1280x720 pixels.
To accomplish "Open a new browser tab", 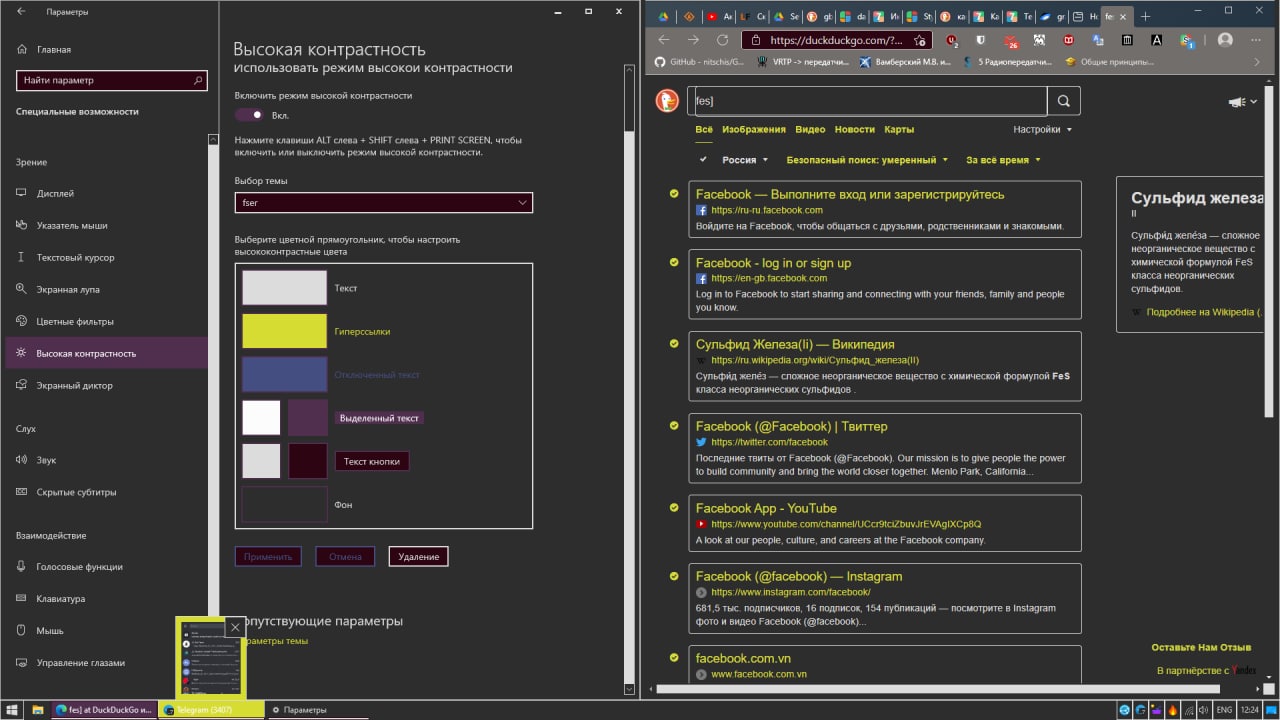I will pyautogui.click(x=1145, y=16).
